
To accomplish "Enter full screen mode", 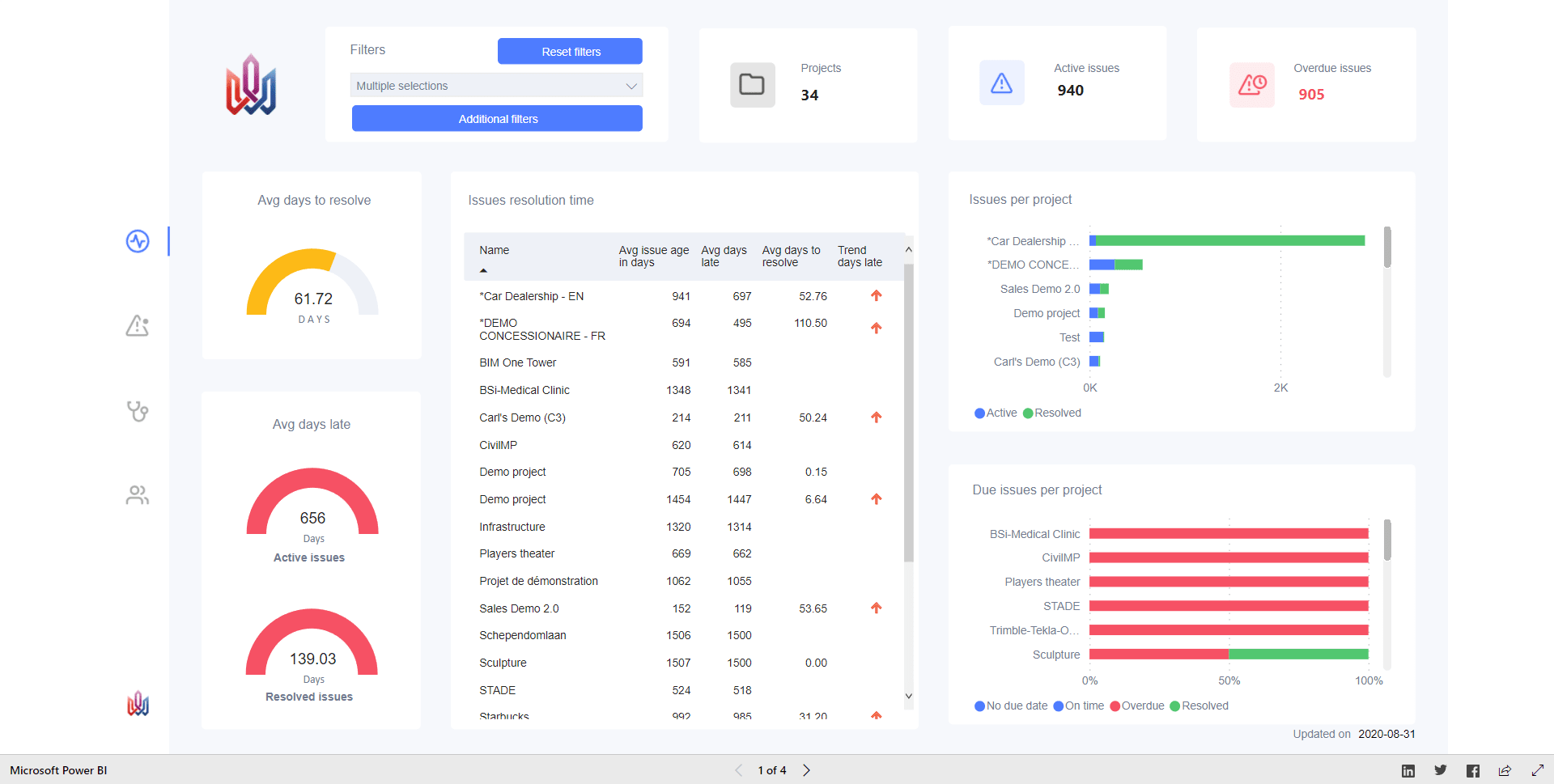I will click(x=1538, y=770).
